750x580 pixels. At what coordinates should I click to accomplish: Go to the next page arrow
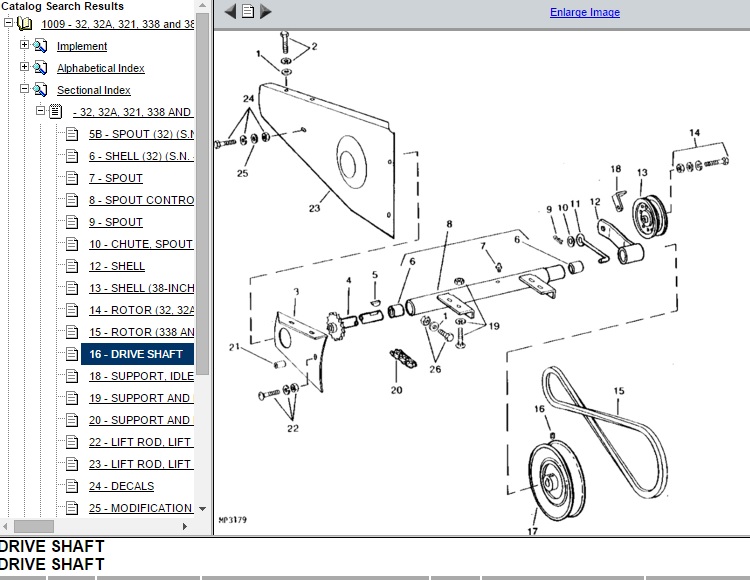pyautogui.click(x=266, y=12)
